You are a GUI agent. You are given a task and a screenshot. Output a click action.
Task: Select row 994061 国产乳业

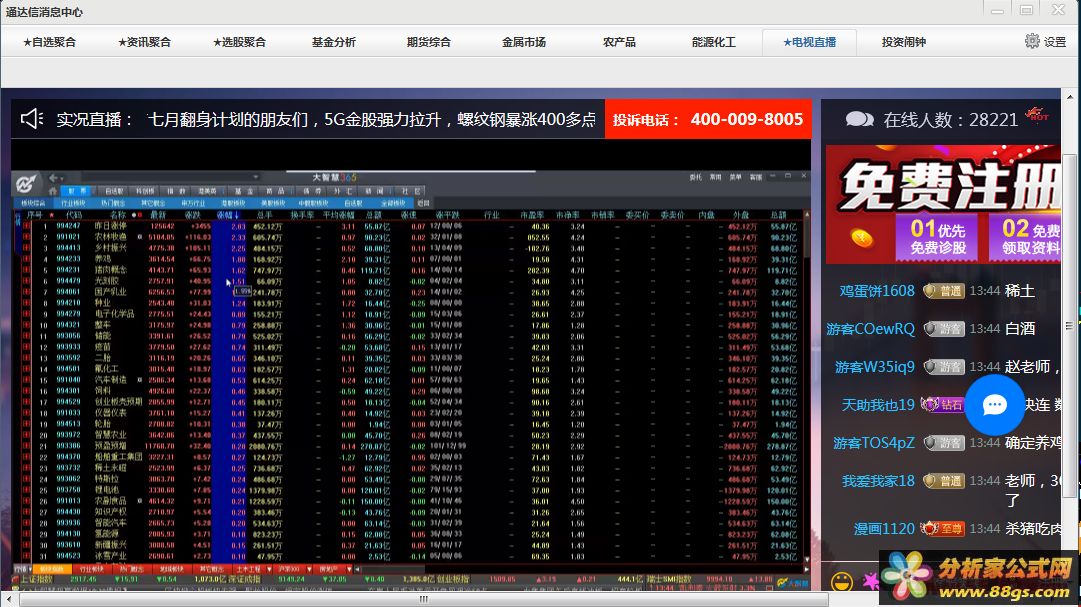[x=412, y=292]
